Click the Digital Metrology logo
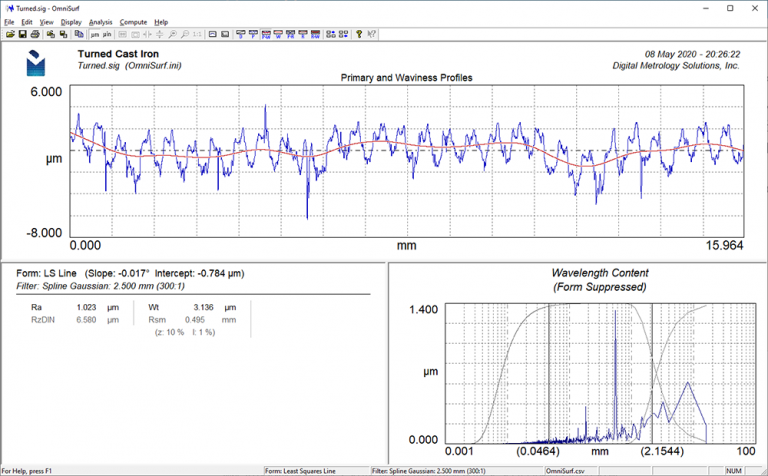Image resolution: width=768 pixels, height=476 pixels. 36,63
